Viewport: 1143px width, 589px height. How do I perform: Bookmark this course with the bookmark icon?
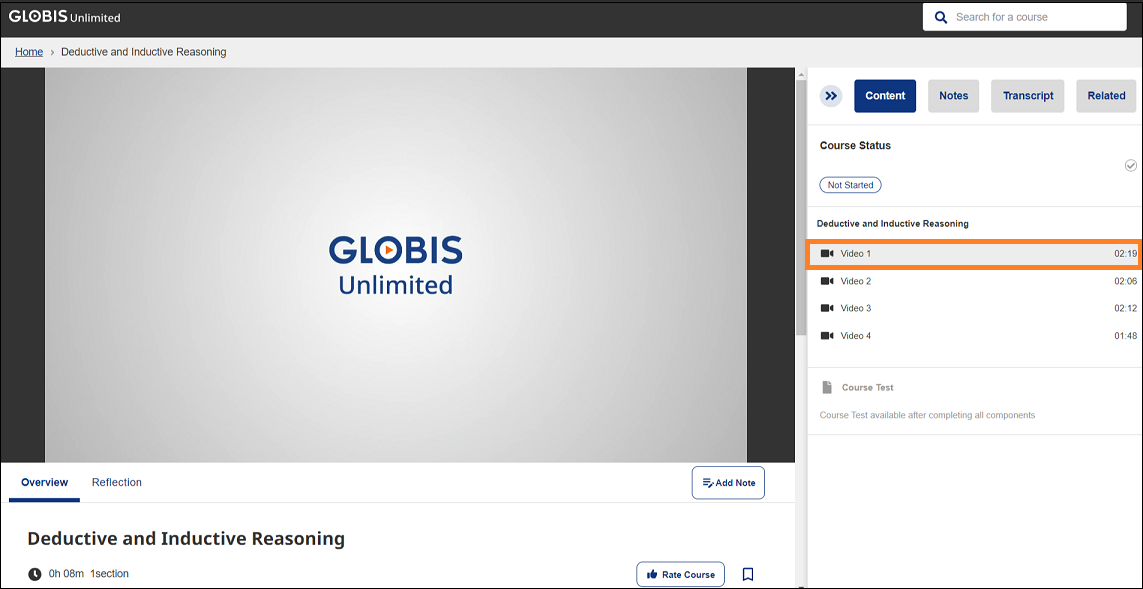(x=747, y=574)
